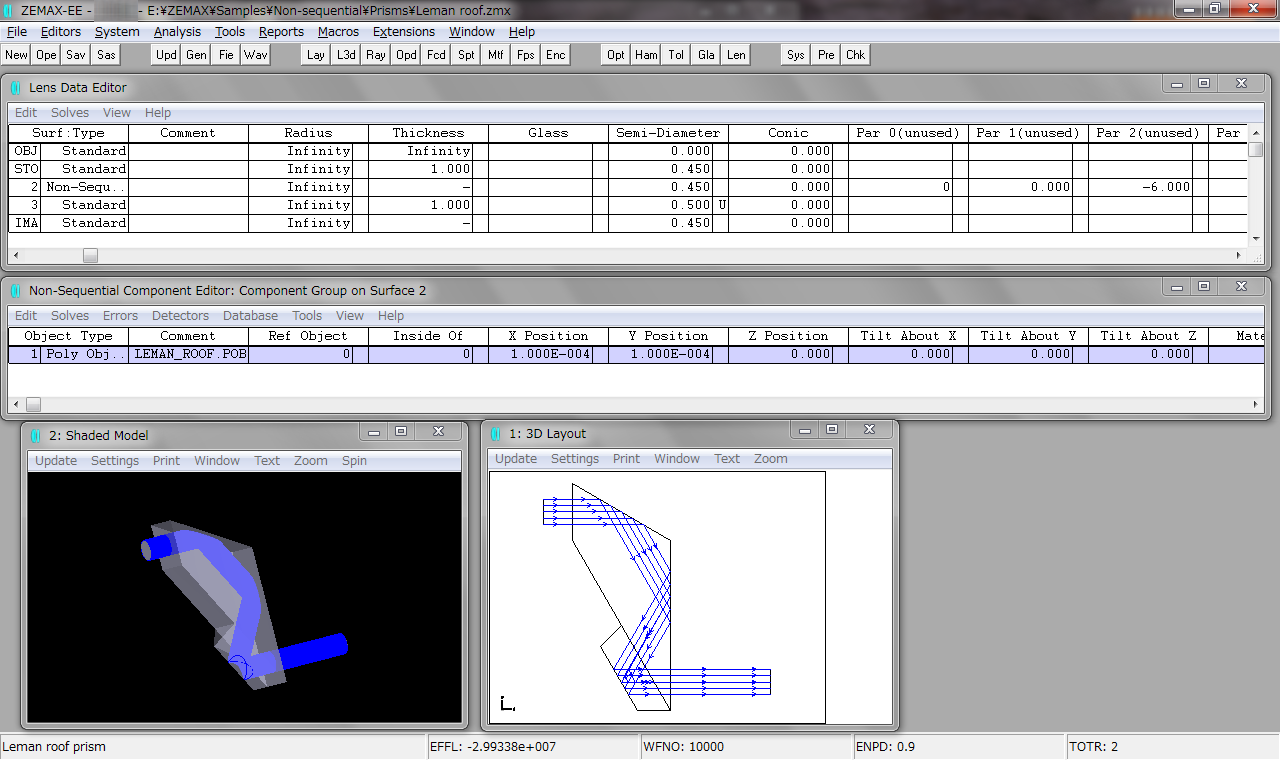Image resolution: width=1280 pixels, height=760 pixels.
Task: Open the Editors menu
Action: (61, 32)
